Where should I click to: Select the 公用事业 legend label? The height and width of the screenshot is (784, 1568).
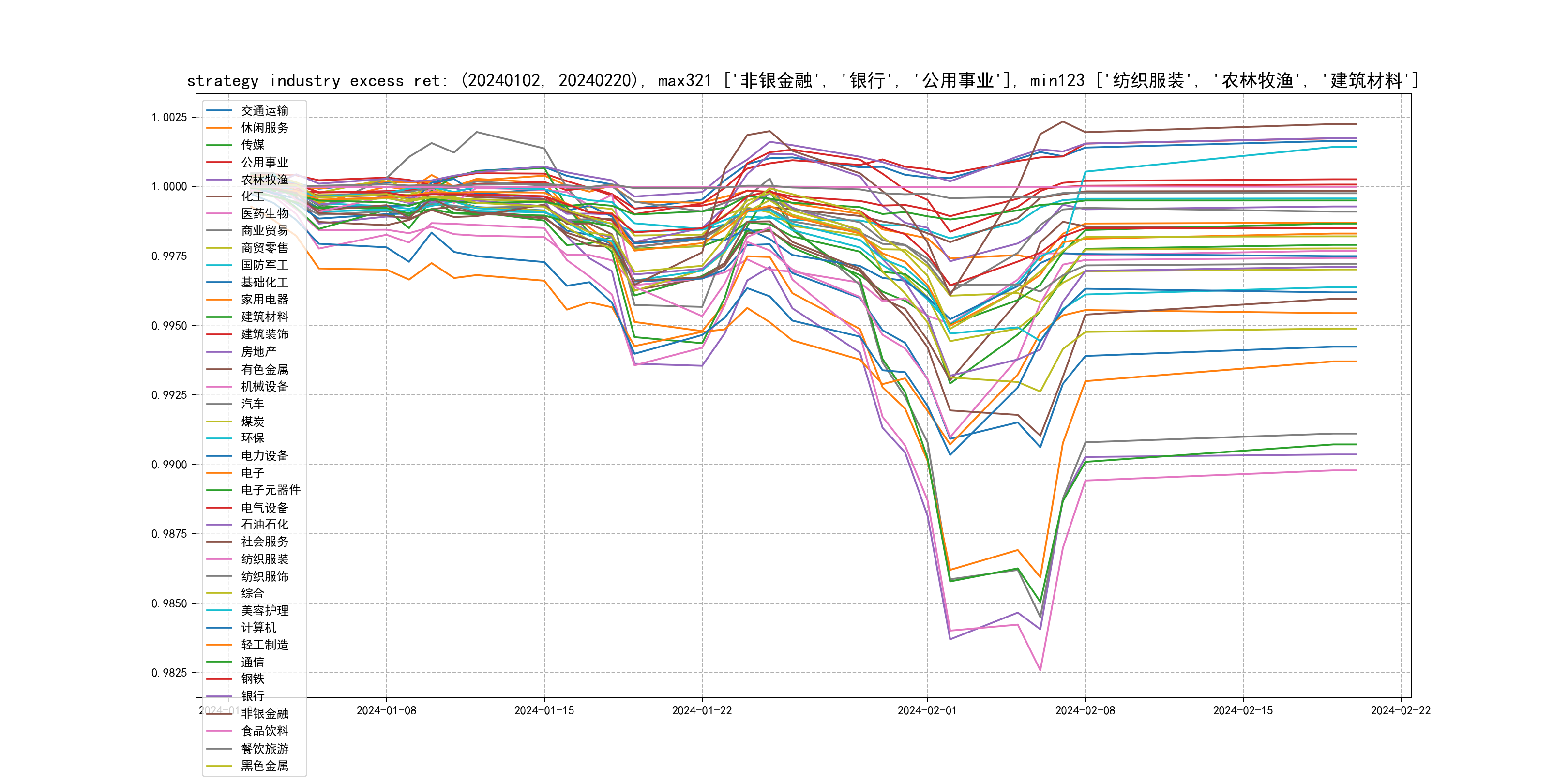pyautogui.click(x=264, y=163)
